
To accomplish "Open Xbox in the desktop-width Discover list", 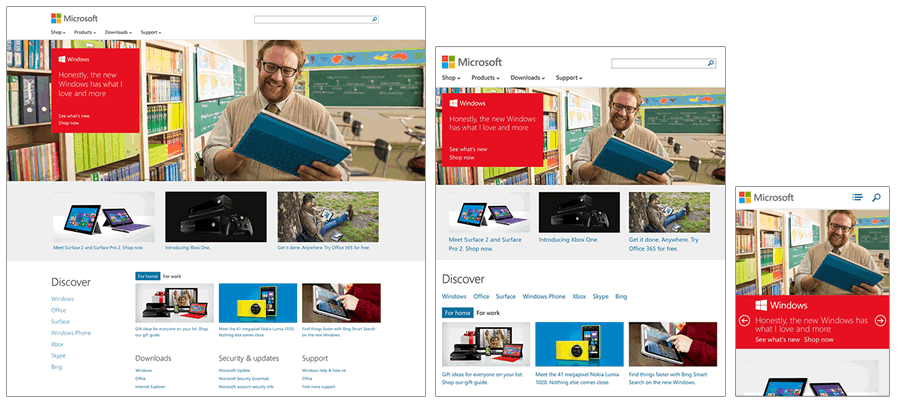I will pyautogui.click(x=57, y=344).
